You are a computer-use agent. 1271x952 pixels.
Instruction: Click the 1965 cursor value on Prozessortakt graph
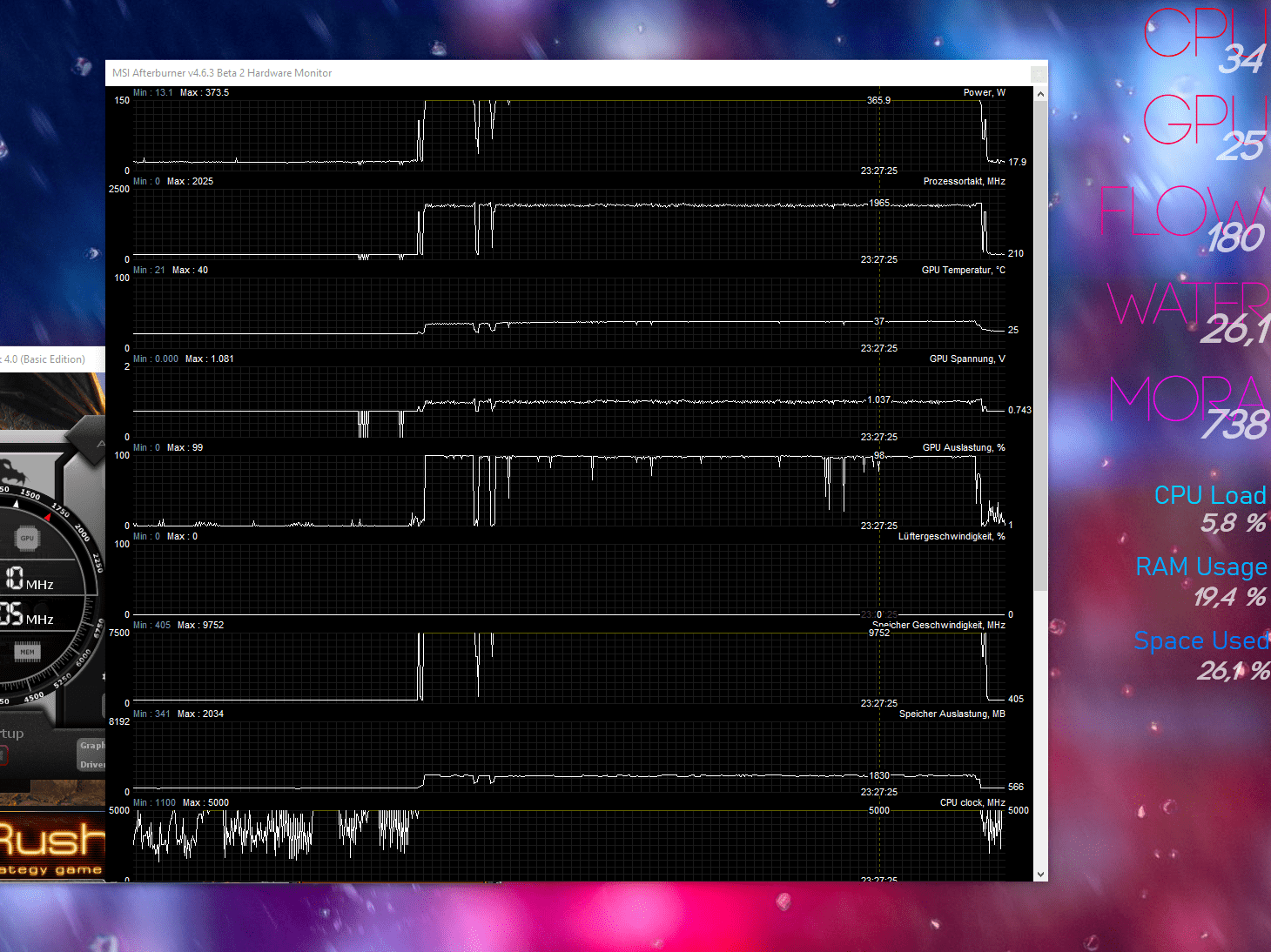[x=879, y=203]
